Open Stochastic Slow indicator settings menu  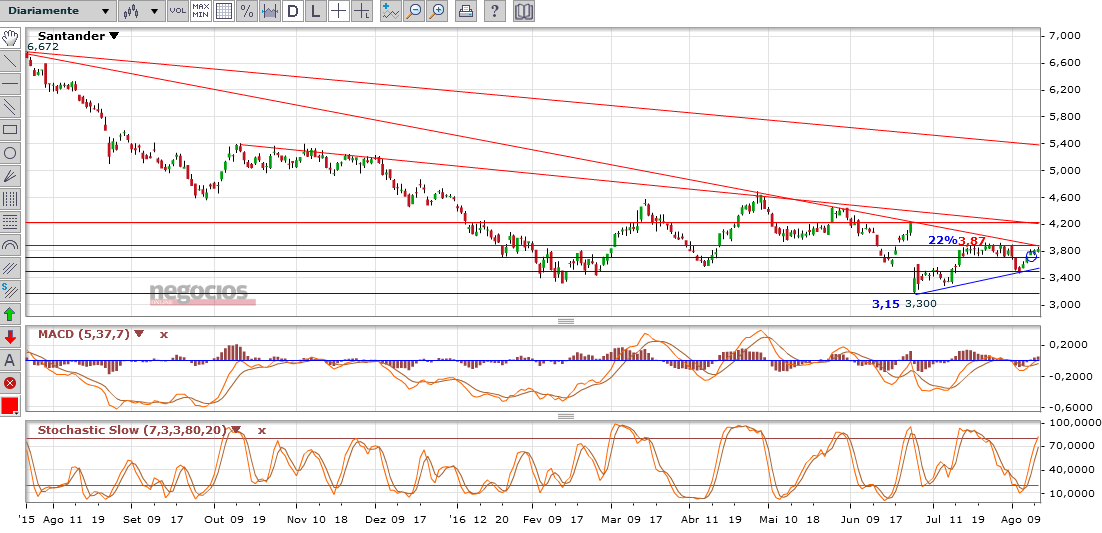click(236, 430)
